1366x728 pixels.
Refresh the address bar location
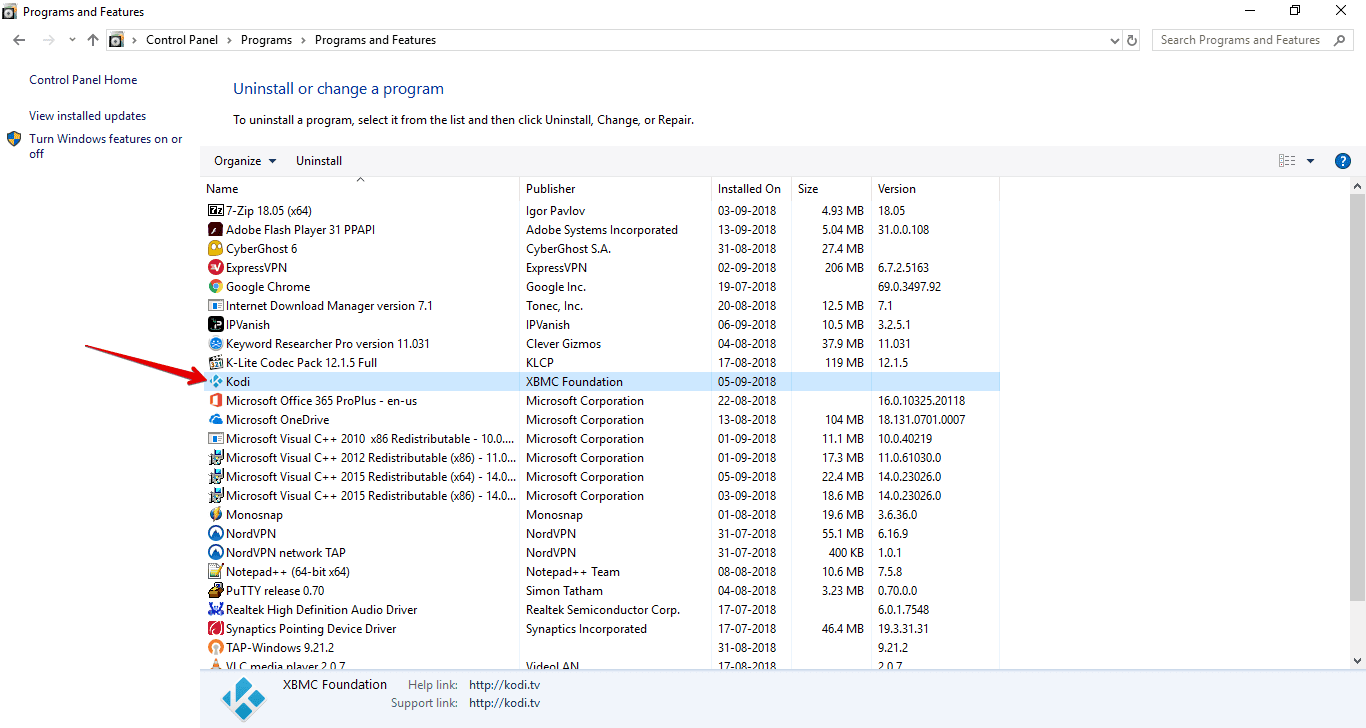tap(1132, 40)
